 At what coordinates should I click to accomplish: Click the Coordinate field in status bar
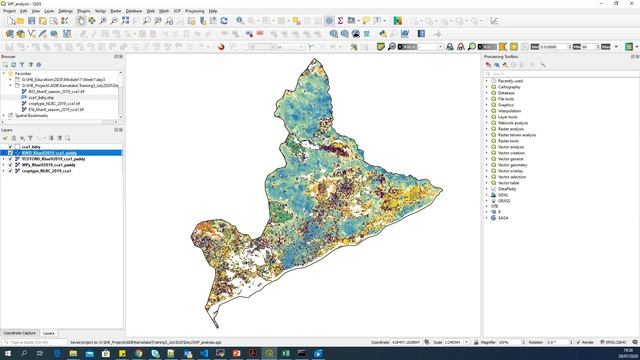407,342
